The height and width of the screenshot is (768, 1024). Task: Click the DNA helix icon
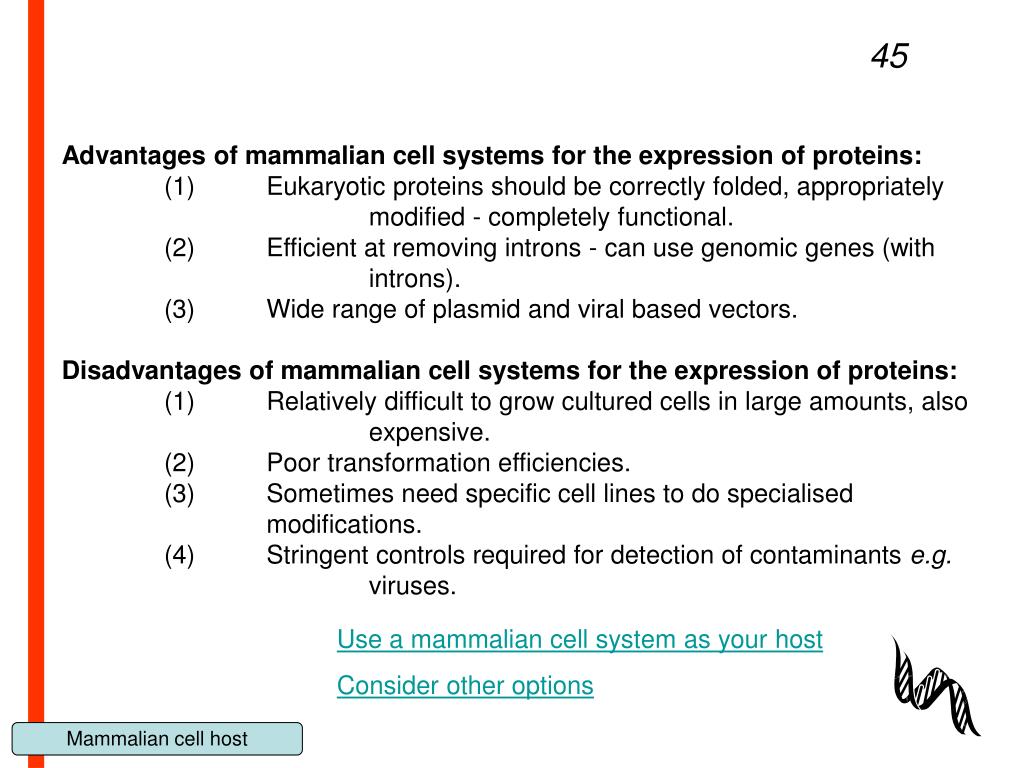[935, 686]
